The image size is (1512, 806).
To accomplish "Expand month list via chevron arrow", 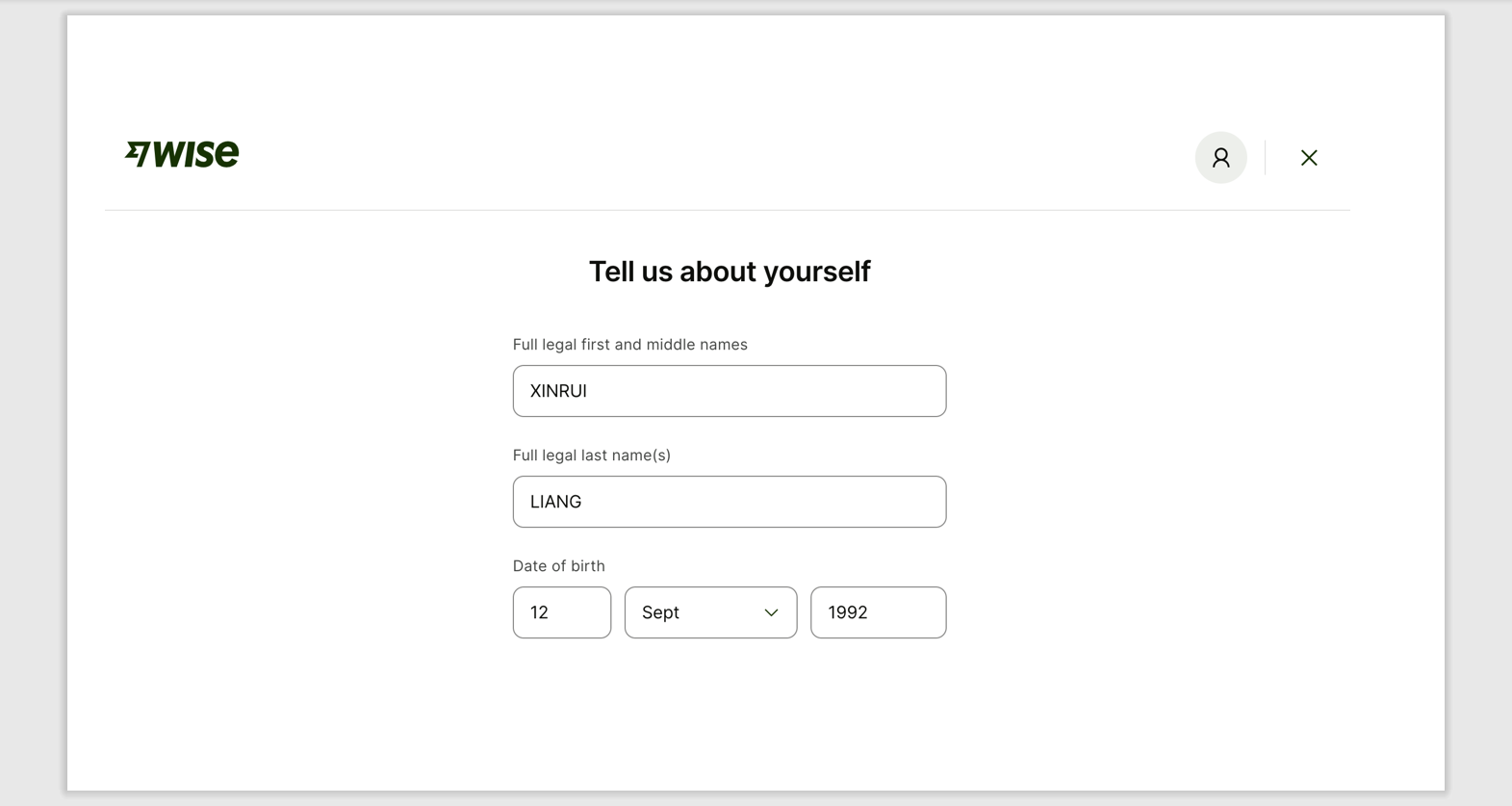I will pos(771,612).
